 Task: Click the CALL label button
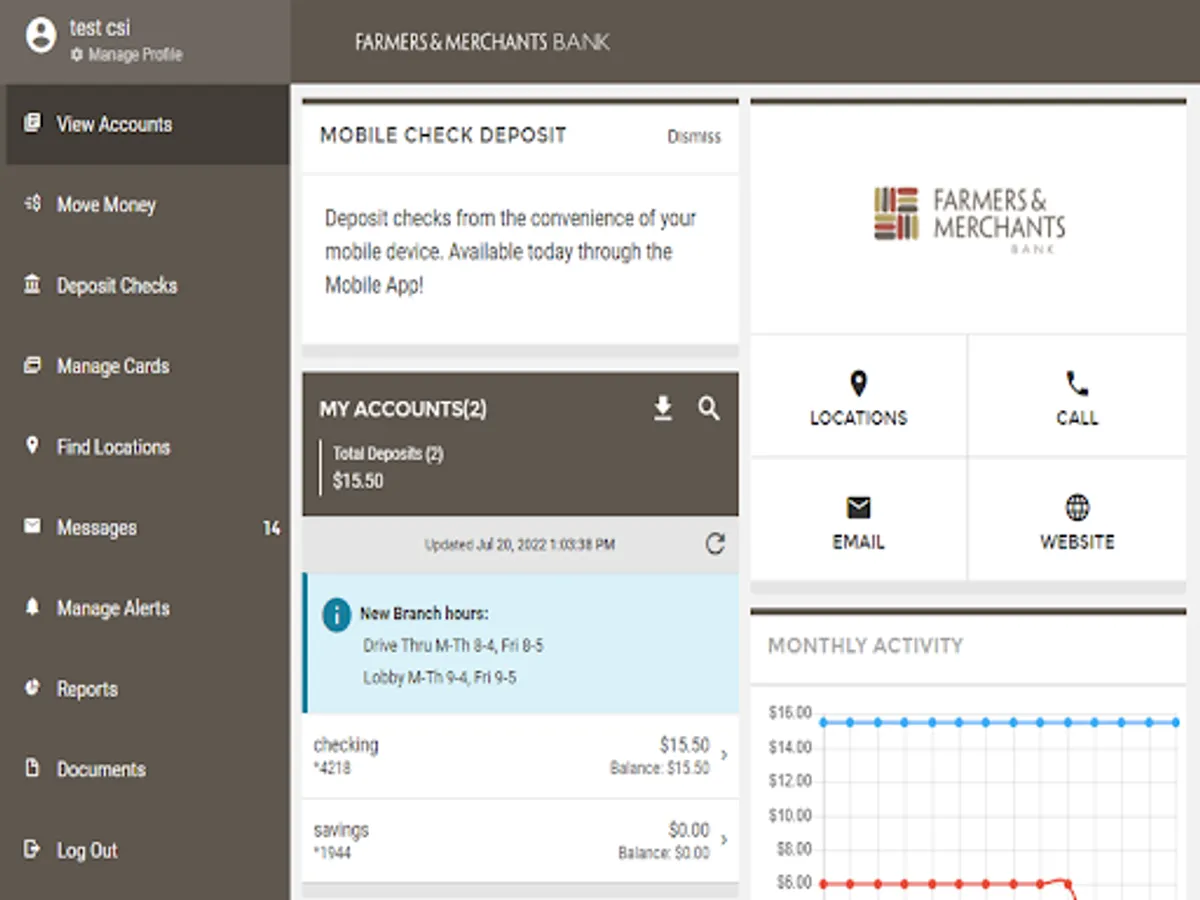[1077, 418]
